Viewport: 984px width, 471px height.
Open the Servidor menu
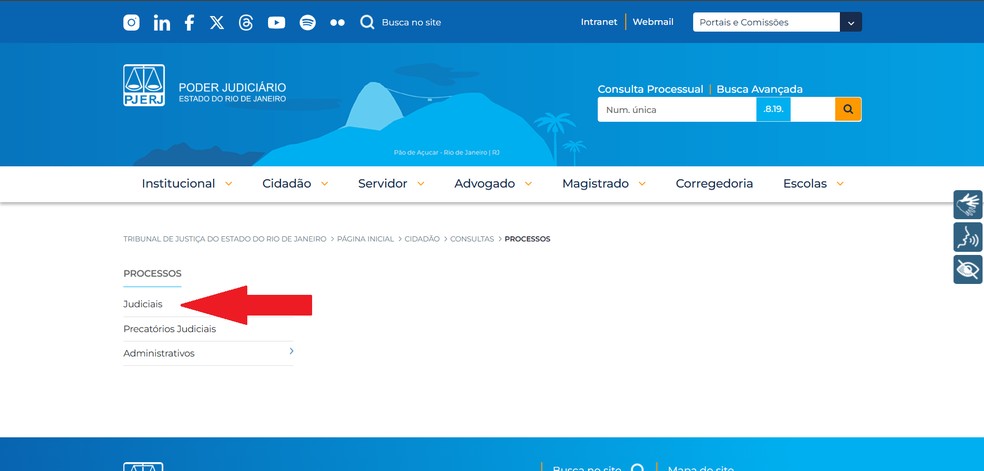tap(383, 184)
